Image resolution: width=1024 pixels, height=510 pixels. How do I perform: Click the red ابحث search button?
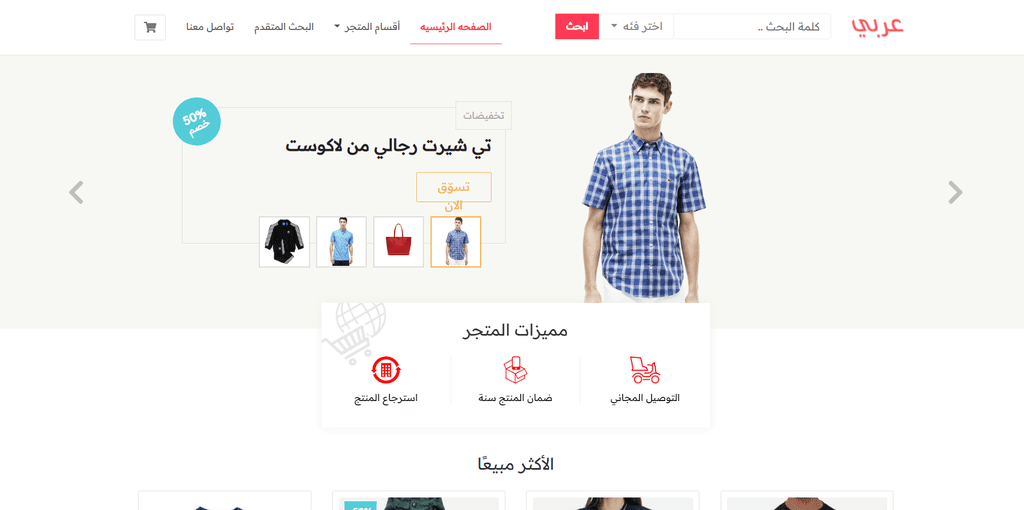click(577, 27)
